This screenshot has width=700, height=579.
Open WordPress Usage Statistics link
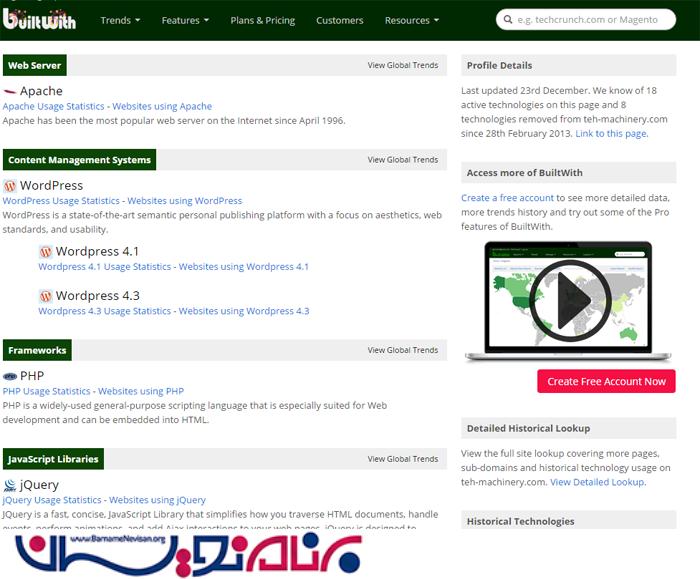tap(61, 201)
